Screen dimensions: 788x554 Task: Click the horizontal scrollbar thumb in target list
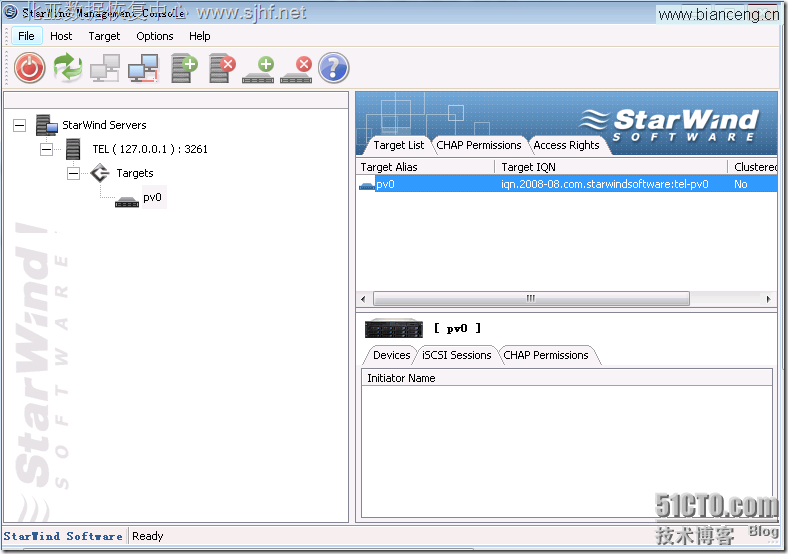click(531, 299)
